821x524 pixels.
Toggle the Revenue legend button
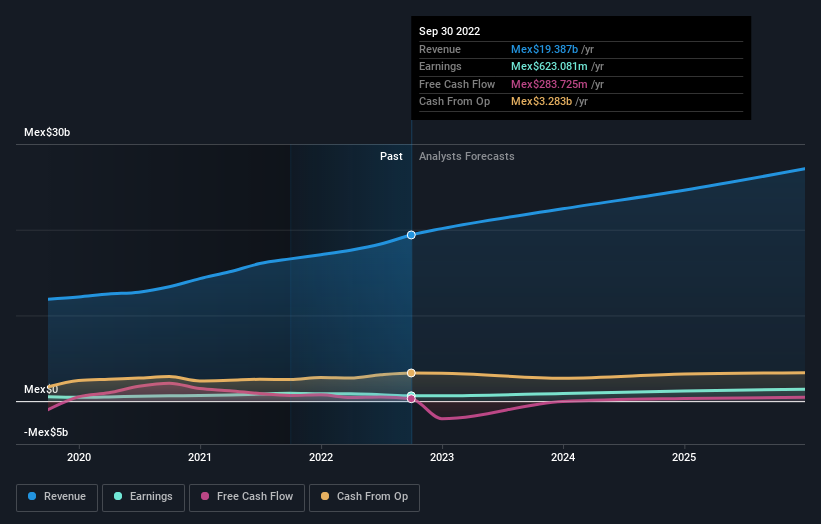tap(57, 497)
